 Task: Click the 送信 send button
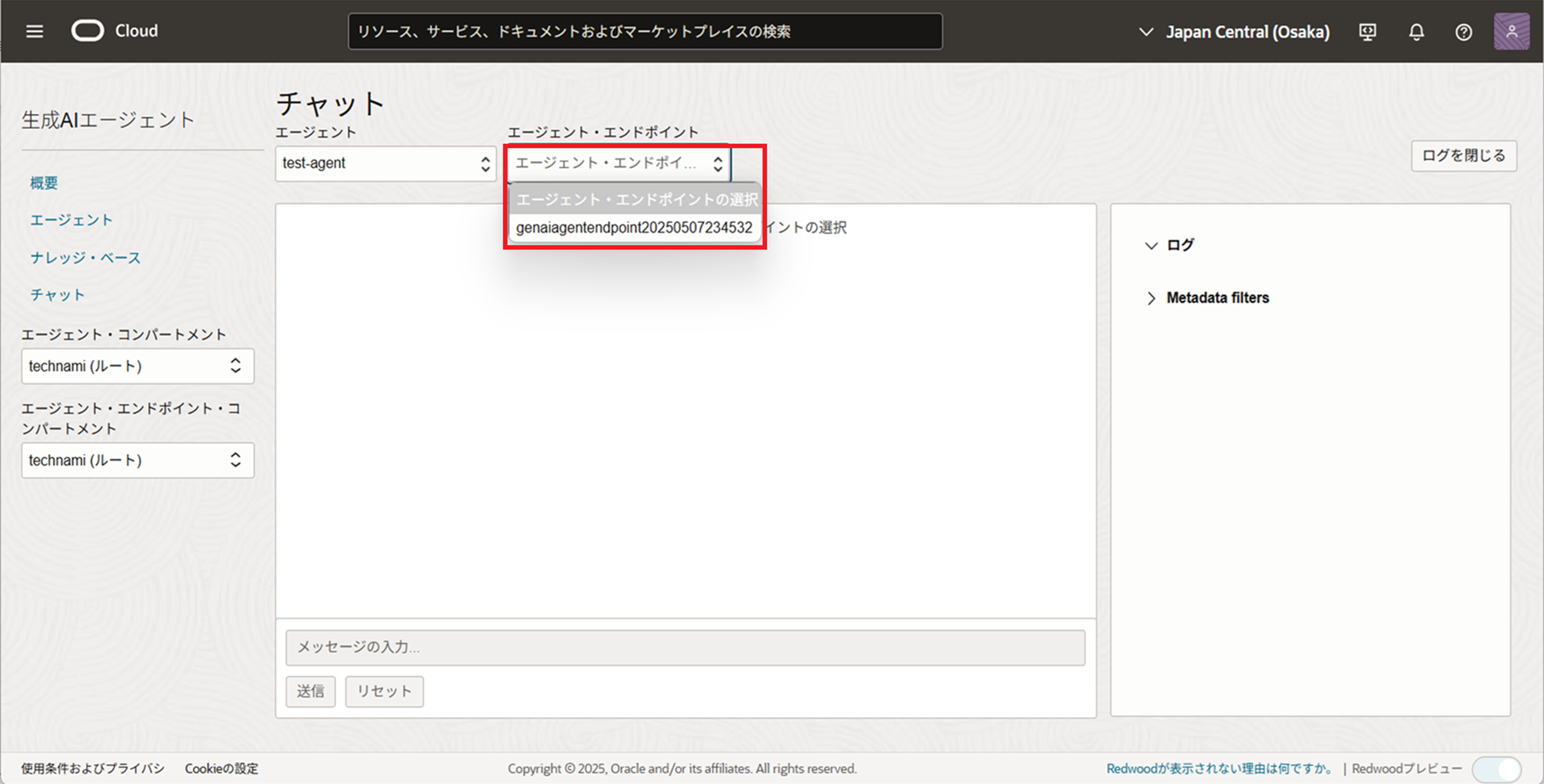[x=310, y=691]
